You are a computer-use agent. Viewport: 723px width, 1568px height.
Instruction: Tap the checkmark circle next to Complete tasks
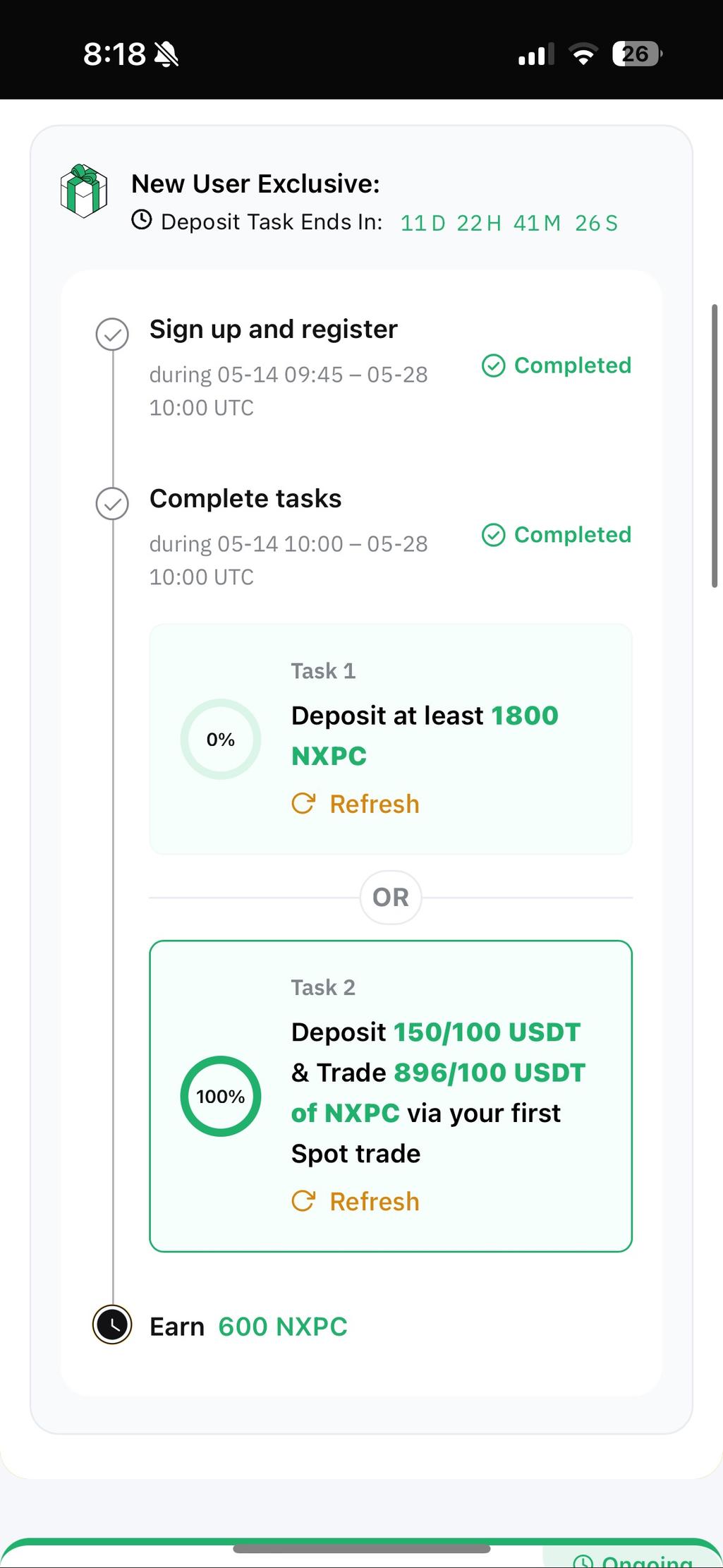[x=112, y=504]
